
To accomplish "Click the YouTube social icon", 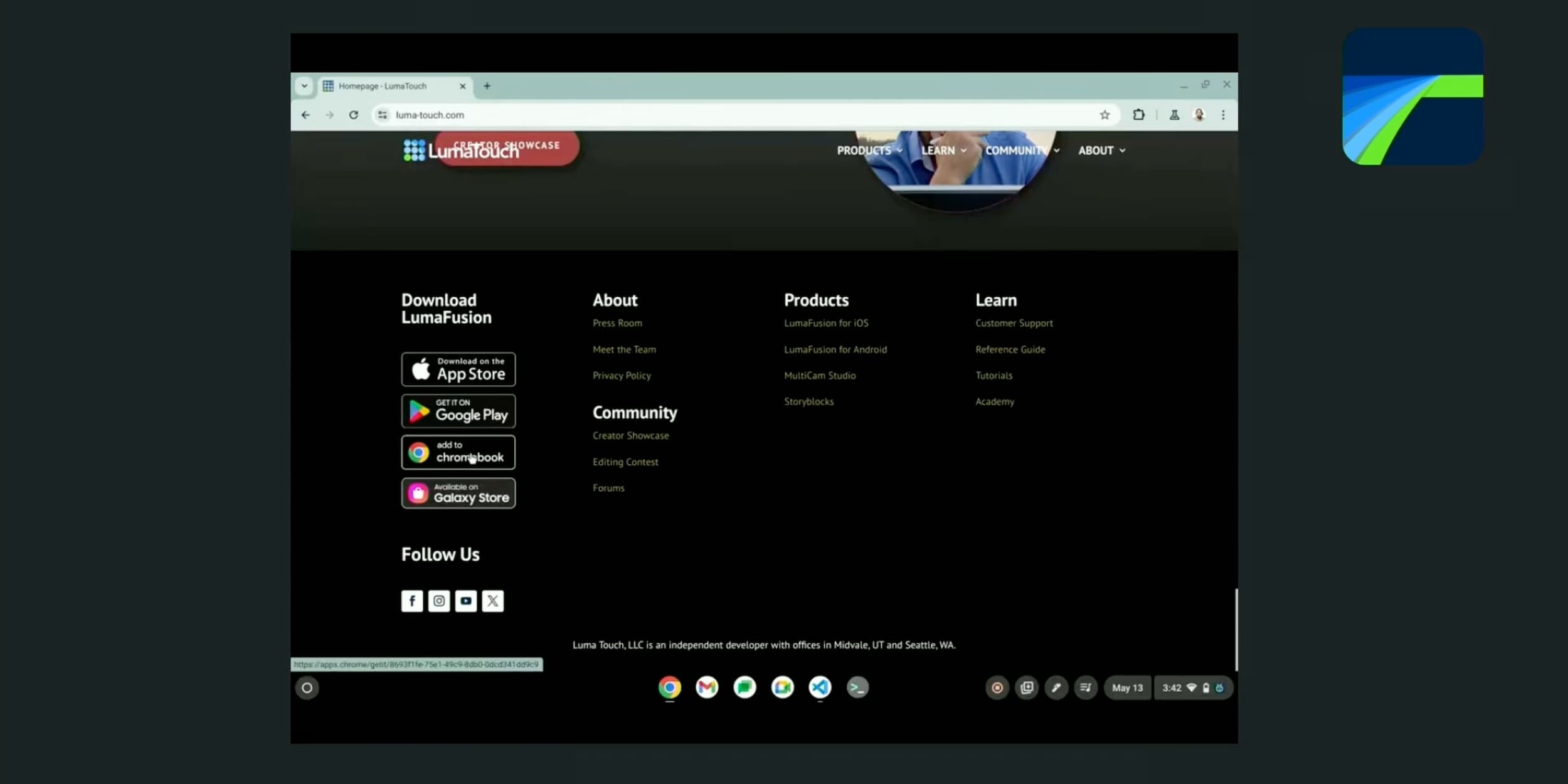I will [466, 601].
